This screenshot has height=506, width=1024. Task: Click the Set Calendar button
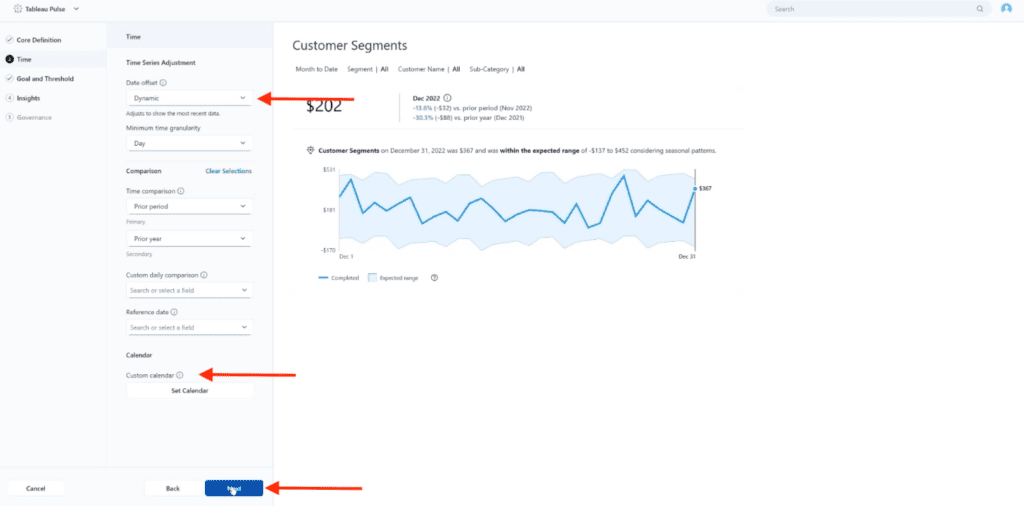coord(189,390)
